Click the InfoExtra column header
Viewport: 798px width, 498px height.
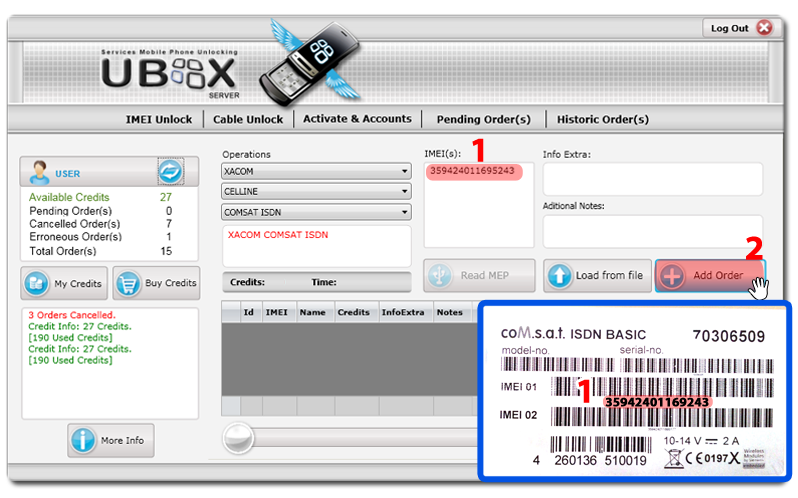click(x=403, y=312)
